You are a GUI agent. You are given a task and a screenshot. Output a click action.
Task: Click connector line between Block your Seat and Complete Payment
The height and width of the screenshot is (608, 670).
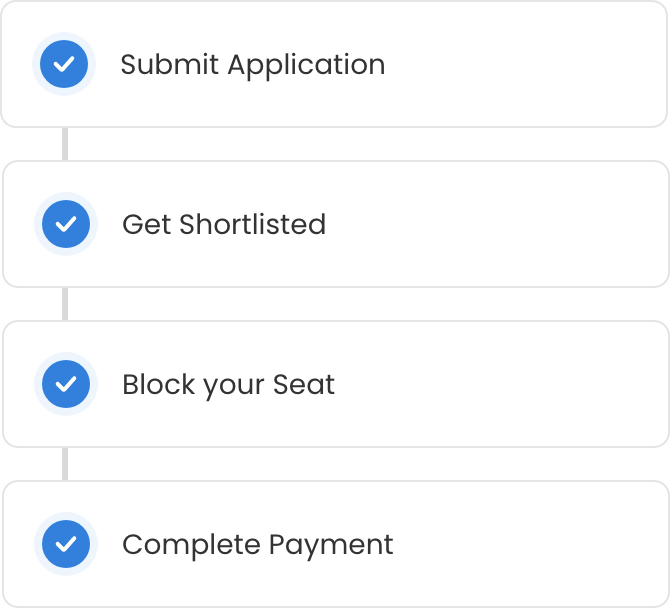click(x=65, y=464)
